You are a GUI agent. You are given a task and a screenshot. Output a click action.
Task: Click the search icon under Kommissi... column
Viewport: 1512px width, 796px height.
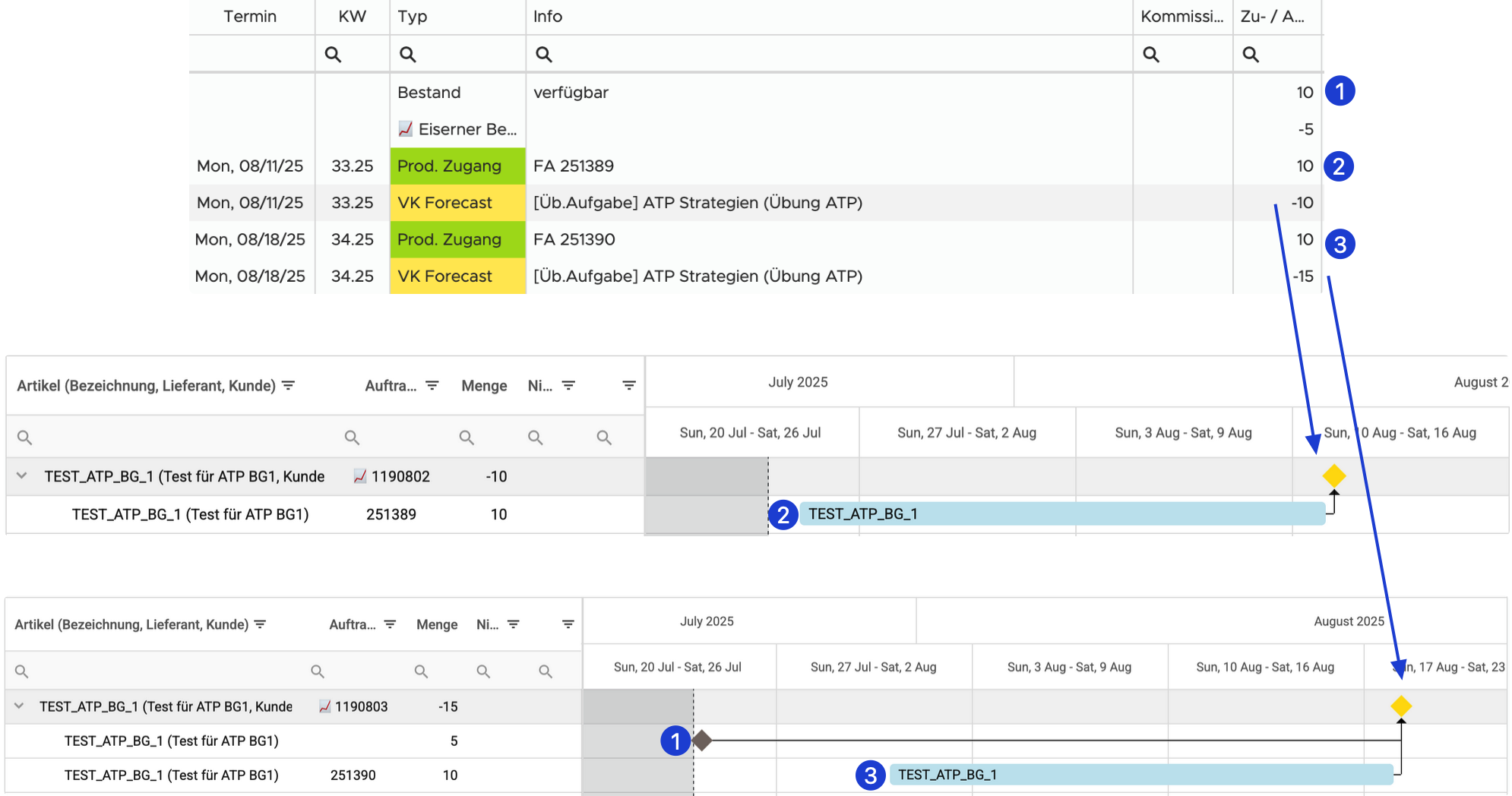1151,55
